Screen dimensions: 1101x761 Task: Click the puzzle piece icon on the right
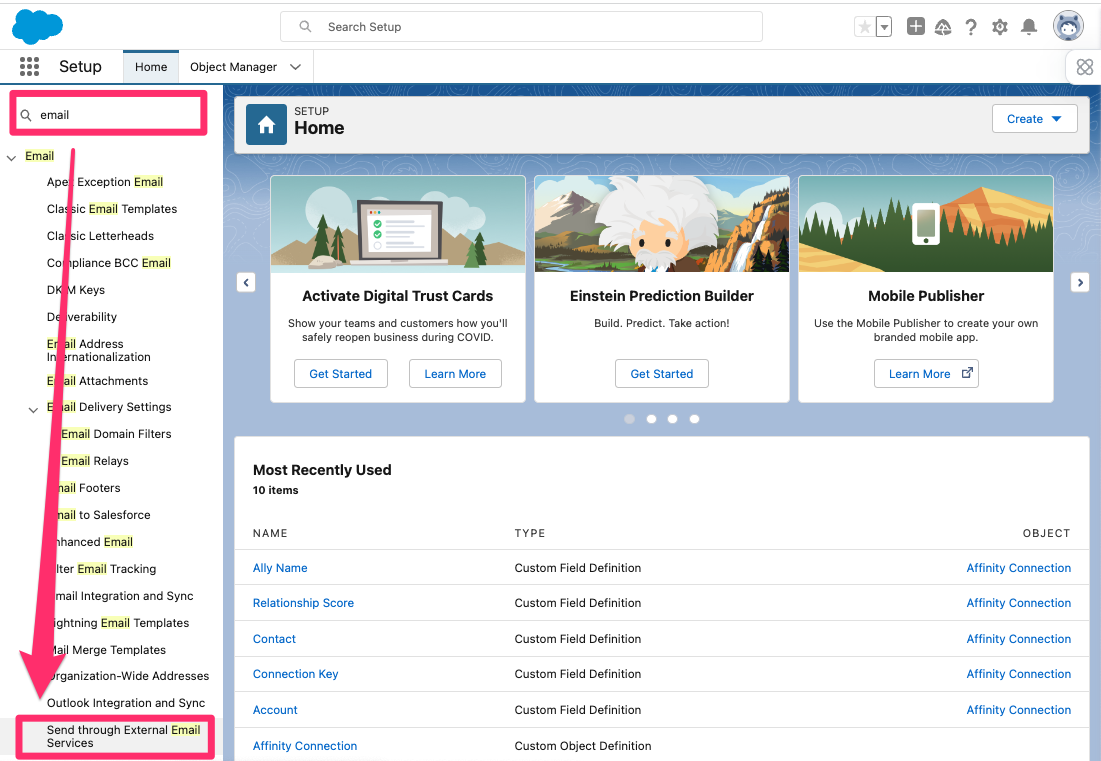(1086, 67)
